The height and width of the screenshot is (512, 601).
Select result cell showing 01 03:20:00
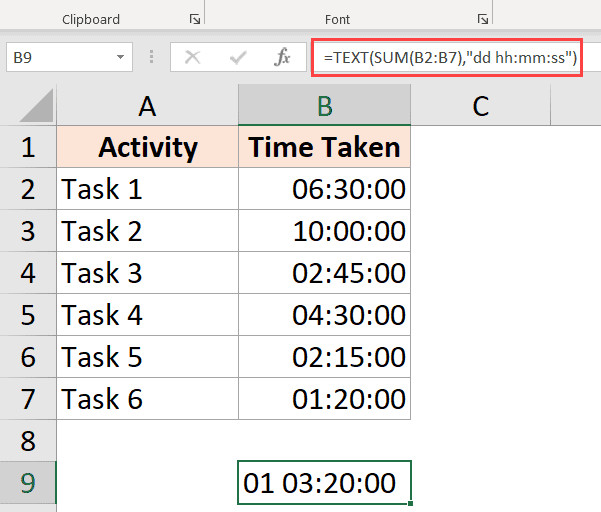(x=324, y=483)
